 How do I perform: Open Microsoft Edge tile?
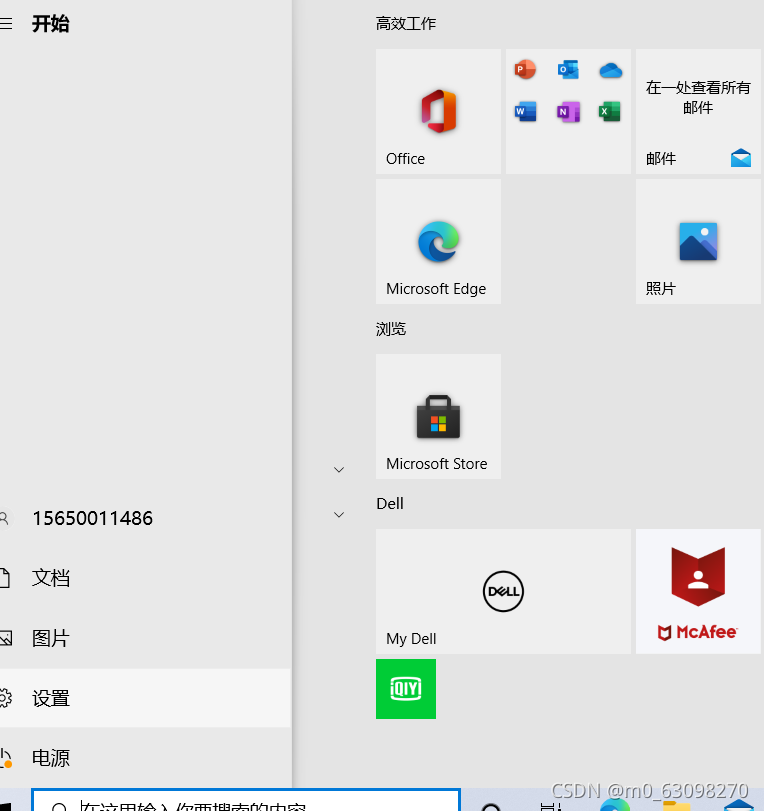pyautogui.click(x=438, y=242)
